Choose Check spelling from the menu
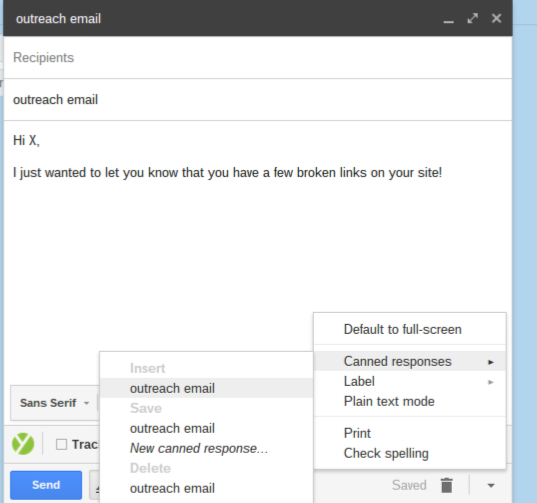537x503 pixels. pos(410,453)
